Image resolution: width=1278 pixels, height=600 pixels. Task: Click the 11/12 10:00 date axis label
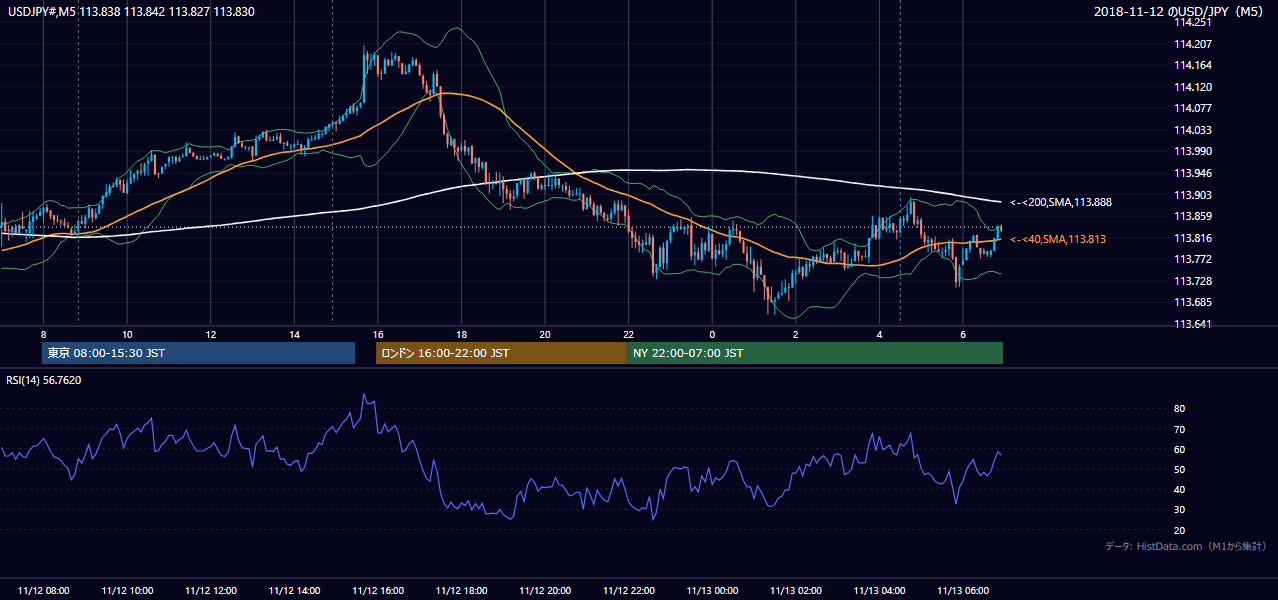(127, 591)
